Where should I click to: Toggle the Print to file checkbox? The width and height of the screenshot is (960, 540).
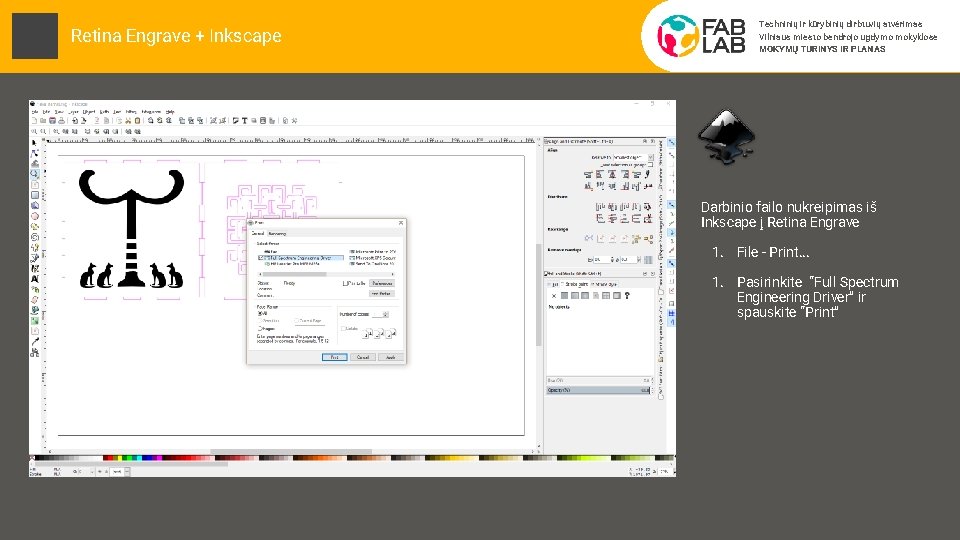pyautogui.click(x=345, y=283)
